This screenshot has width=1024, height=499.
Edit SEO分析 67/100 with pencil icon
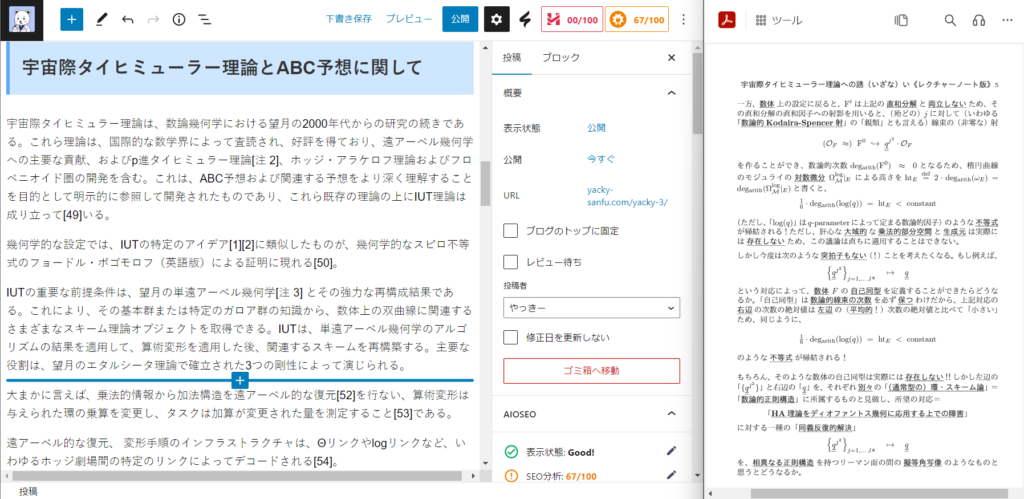(671, 475)
